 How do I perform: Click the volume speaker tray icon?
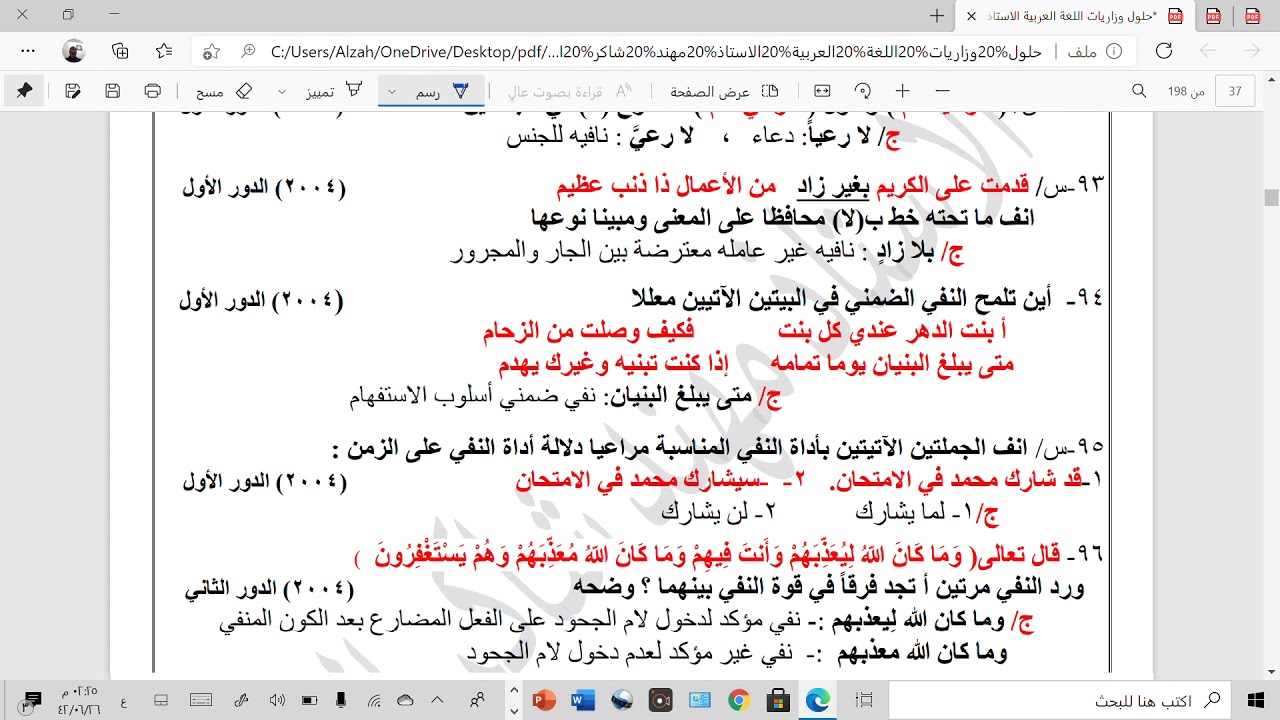(277, 700)
